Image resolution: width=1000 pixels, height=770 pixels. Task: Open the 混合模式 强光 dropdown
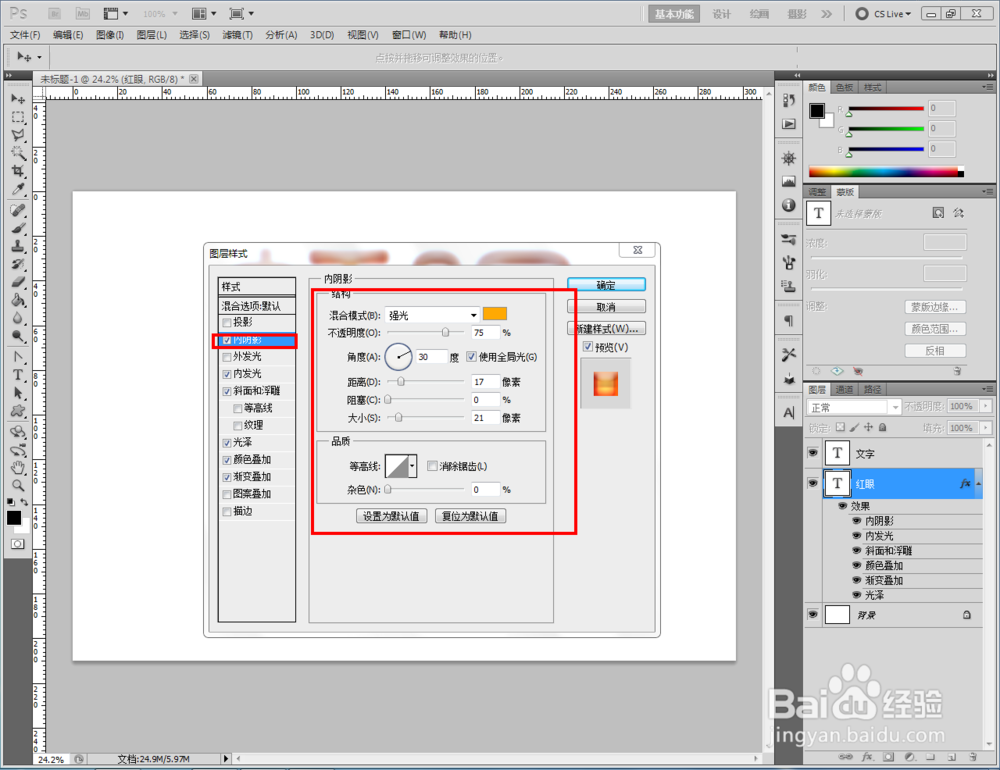click(432, 315)
